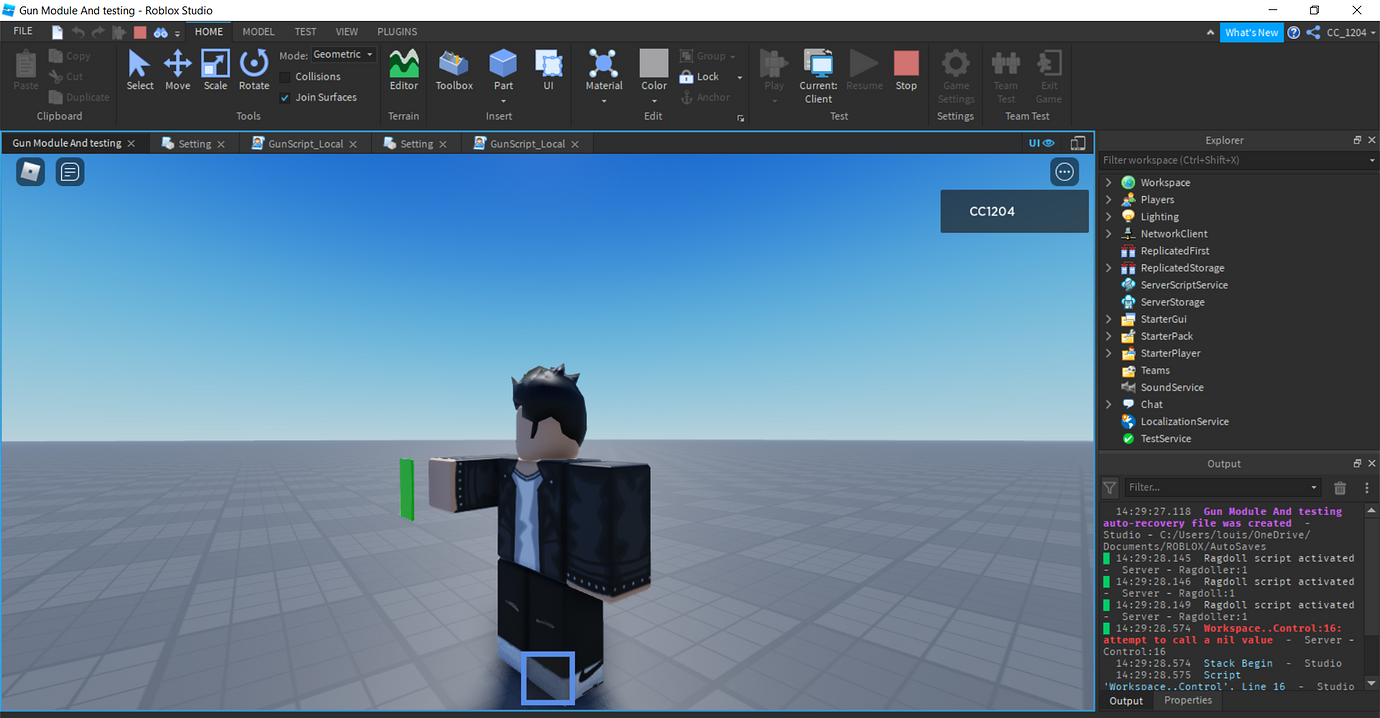Click the Output panel vertical scrollbar

tap(1372, 597)
